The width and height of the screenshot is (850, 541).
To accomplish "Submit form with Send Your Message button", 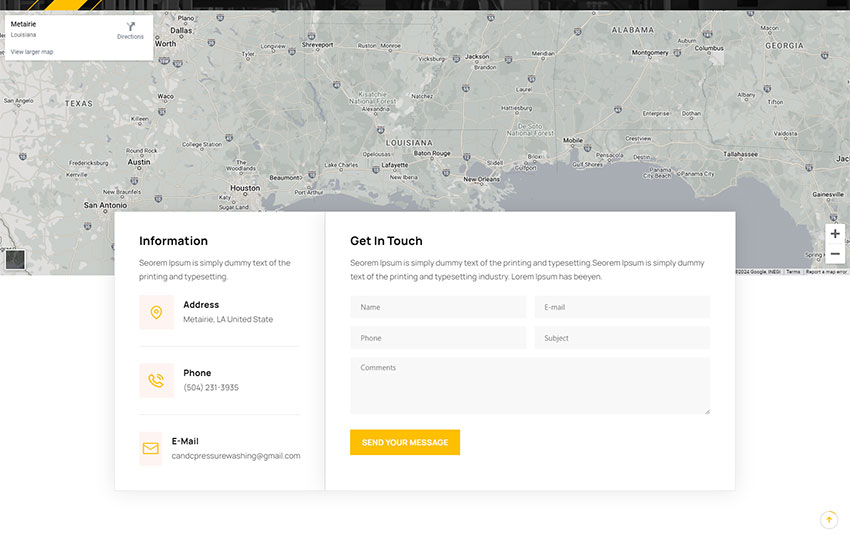I will point(405,442).
